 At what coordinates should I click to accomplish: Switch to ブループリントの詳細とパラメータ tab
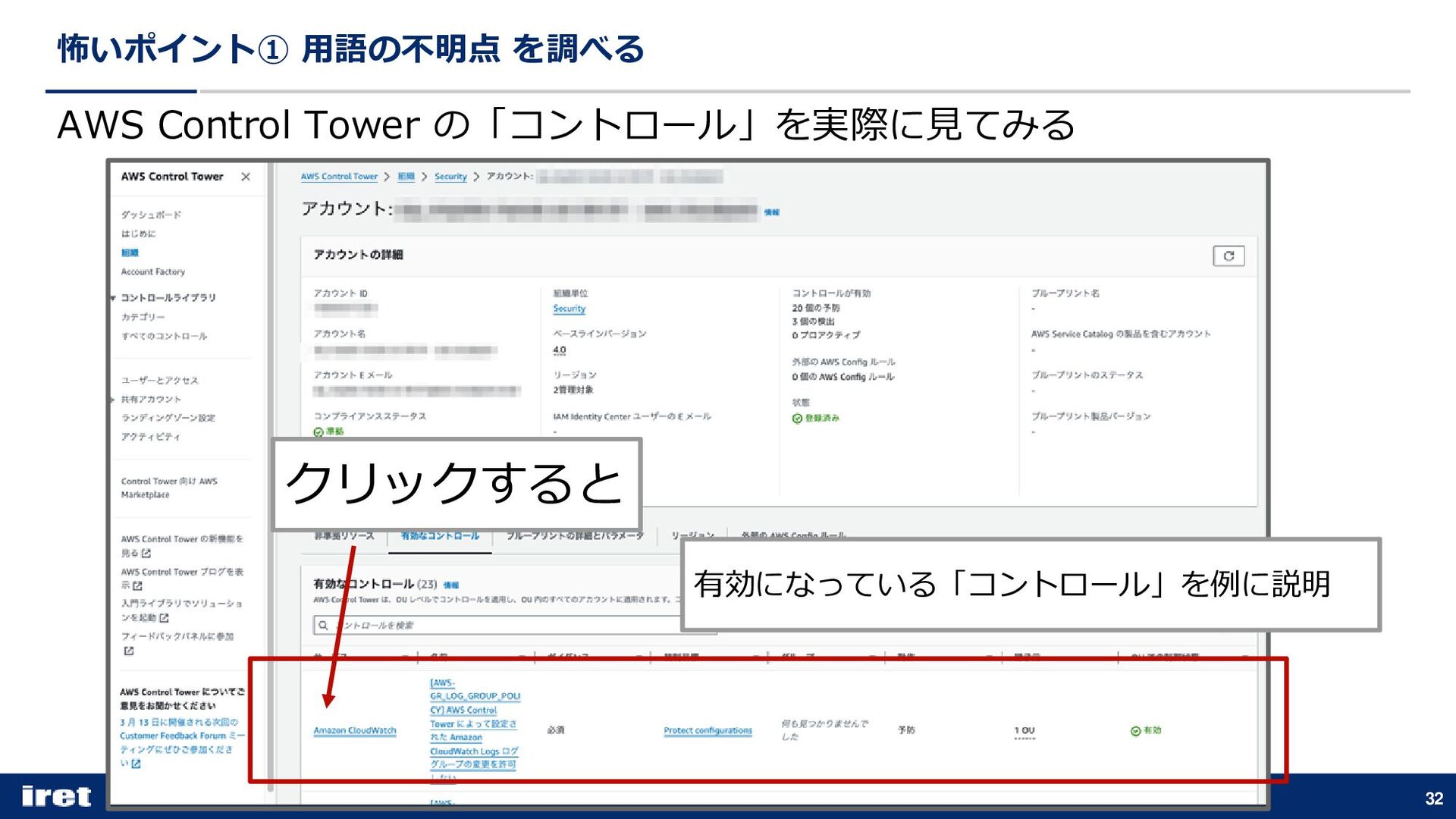575,535
